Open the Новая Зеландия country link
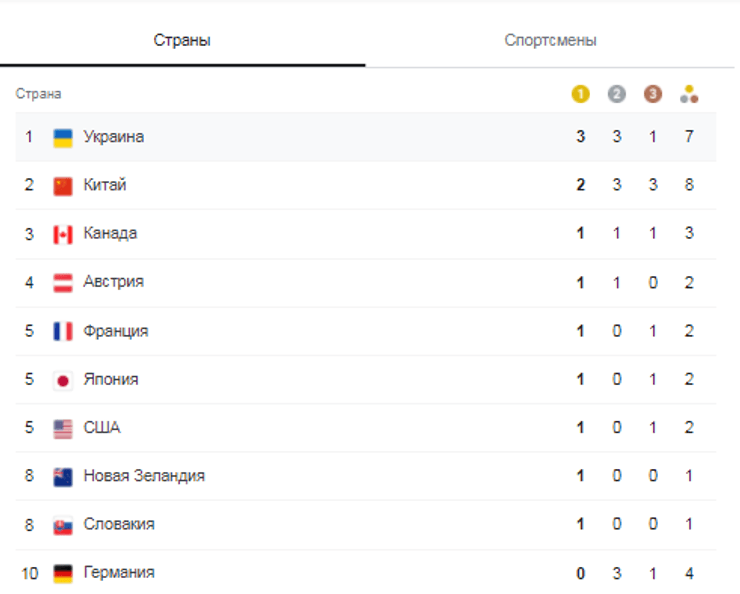The image size is (740, 594). pos(144,476)
